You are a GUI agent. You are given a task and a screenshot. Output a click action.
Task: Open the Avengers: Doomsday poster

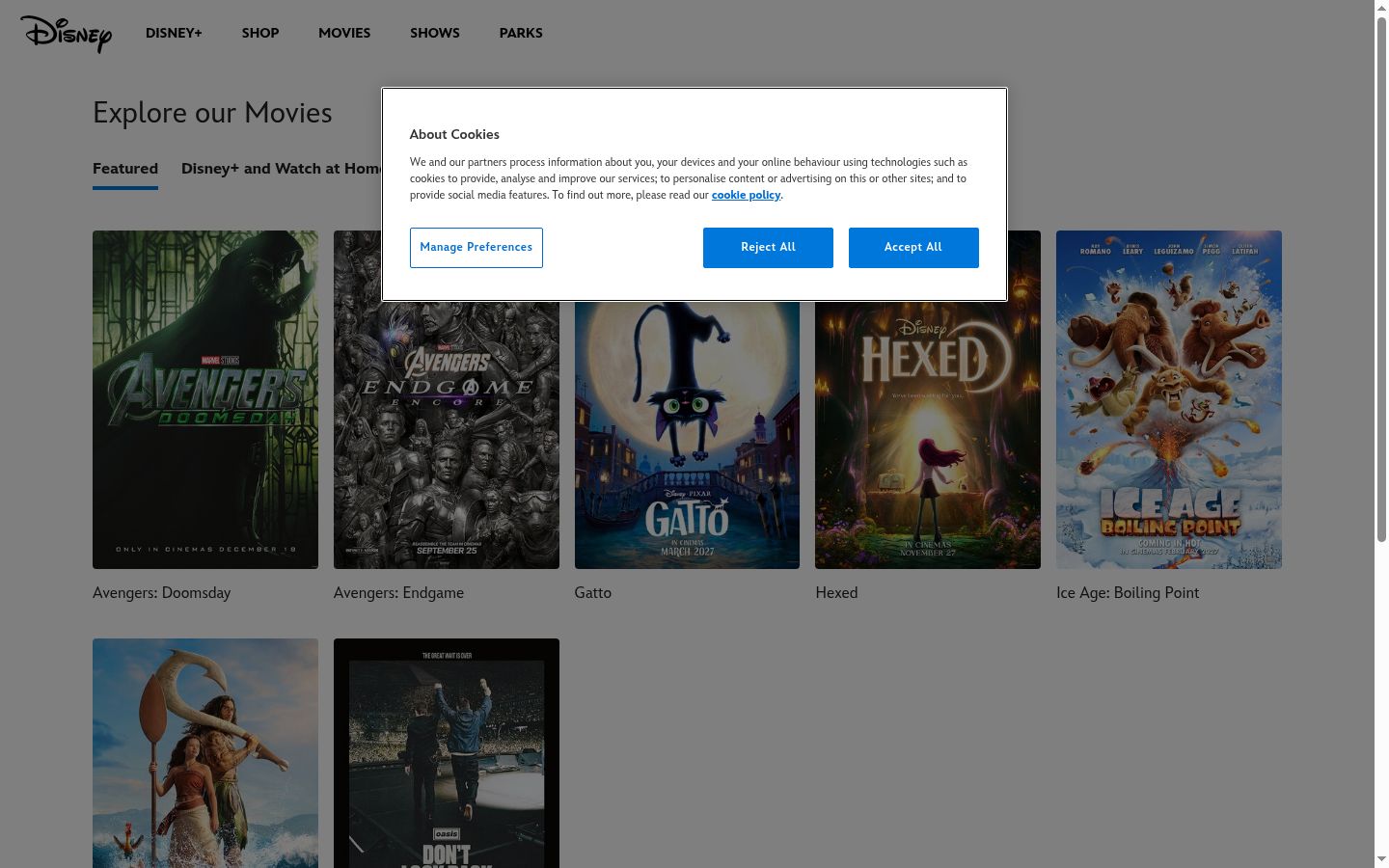coord(205,399)
